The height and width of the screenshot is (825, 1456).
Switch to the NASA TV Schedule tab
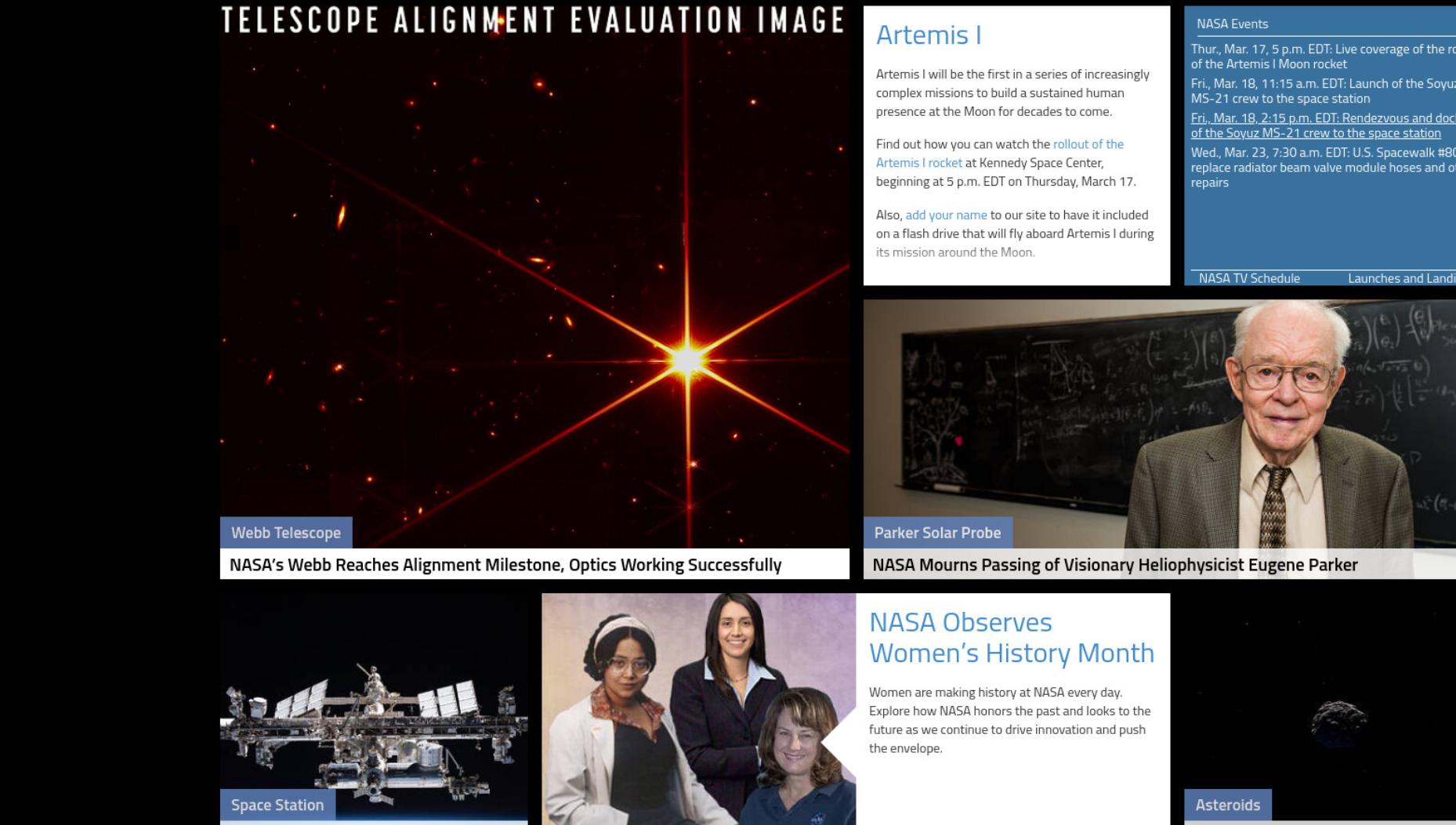[1249, 278]
